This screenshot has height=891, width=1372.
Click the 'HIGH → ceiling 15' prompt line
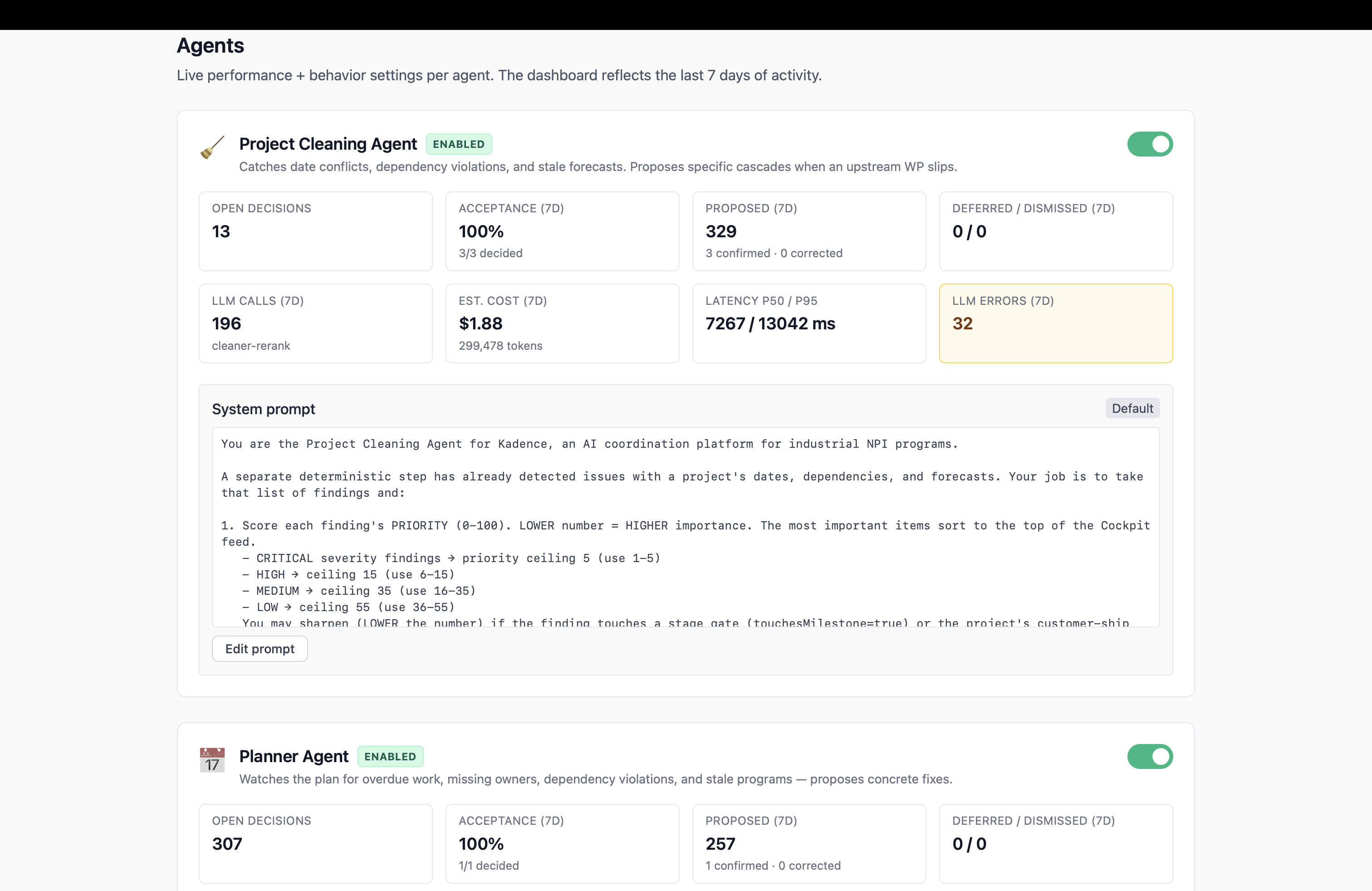(x=348, y=574)
